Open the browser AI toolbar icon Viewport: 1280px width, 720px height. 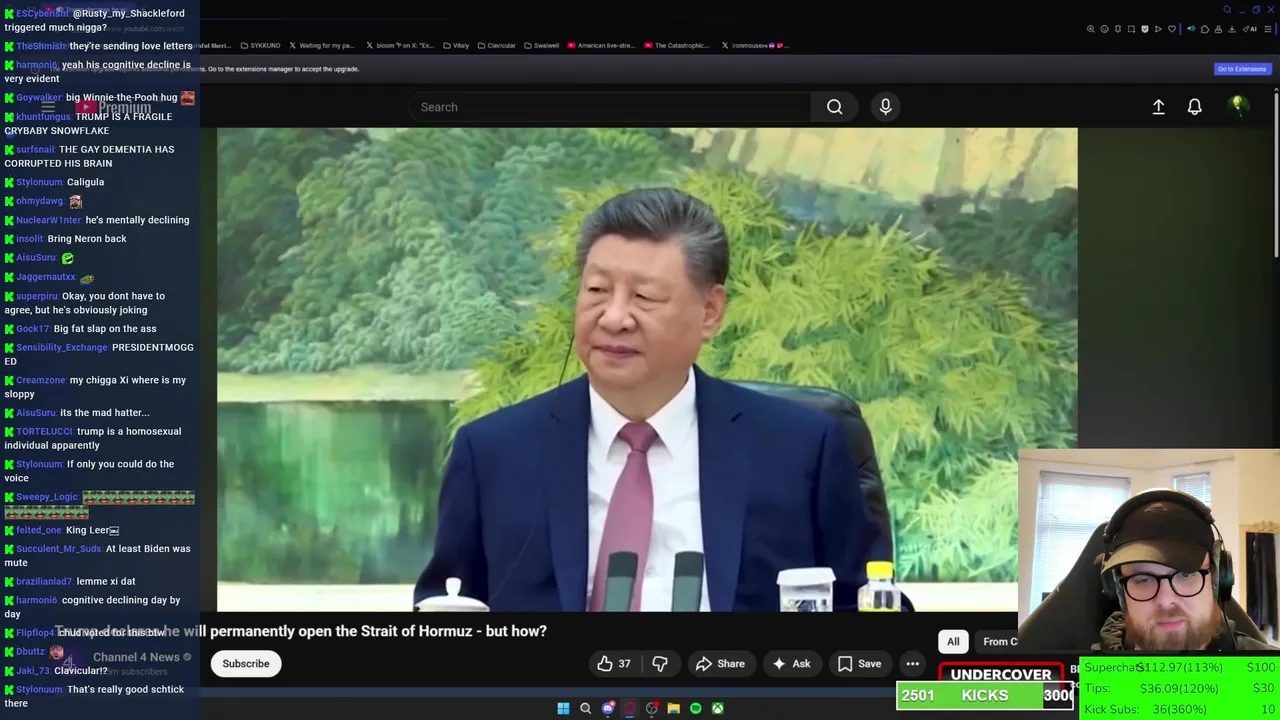click(x=1250, y=29)
